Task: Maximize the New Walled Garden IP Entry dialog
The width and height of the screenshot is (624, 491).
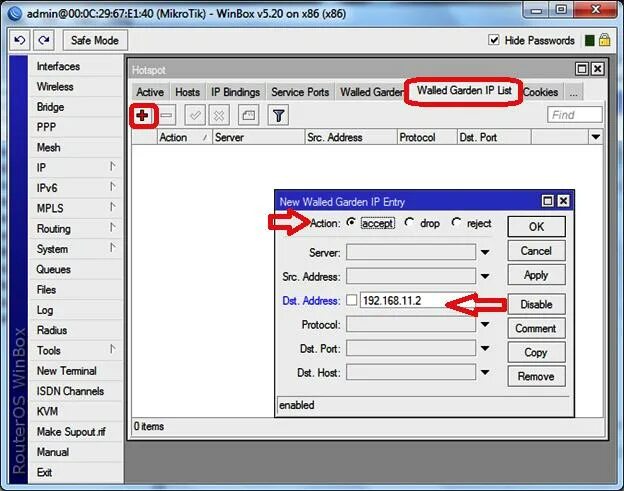Action: pos(548,201)
